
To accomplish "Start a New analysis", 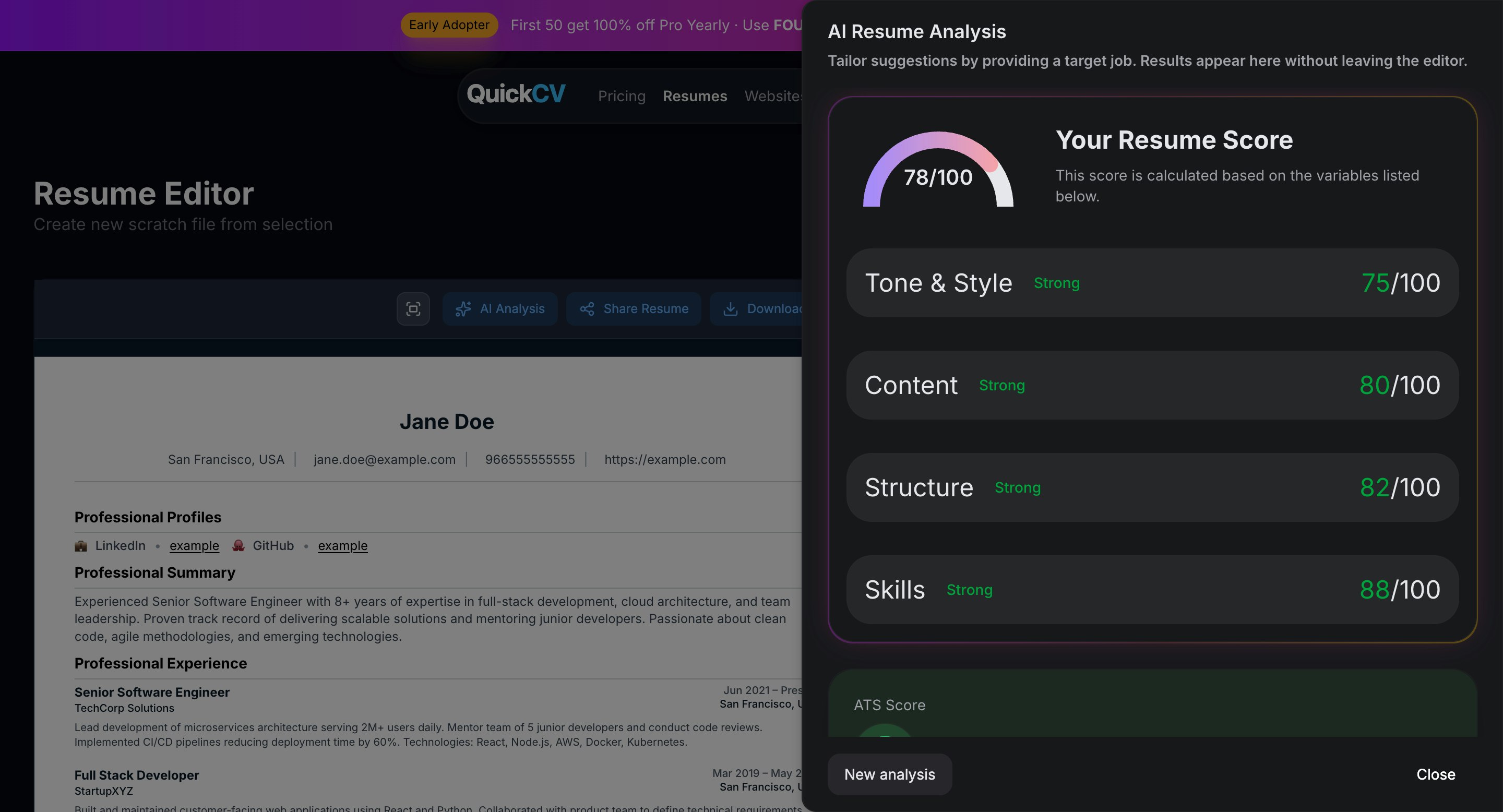I will 889,774.
